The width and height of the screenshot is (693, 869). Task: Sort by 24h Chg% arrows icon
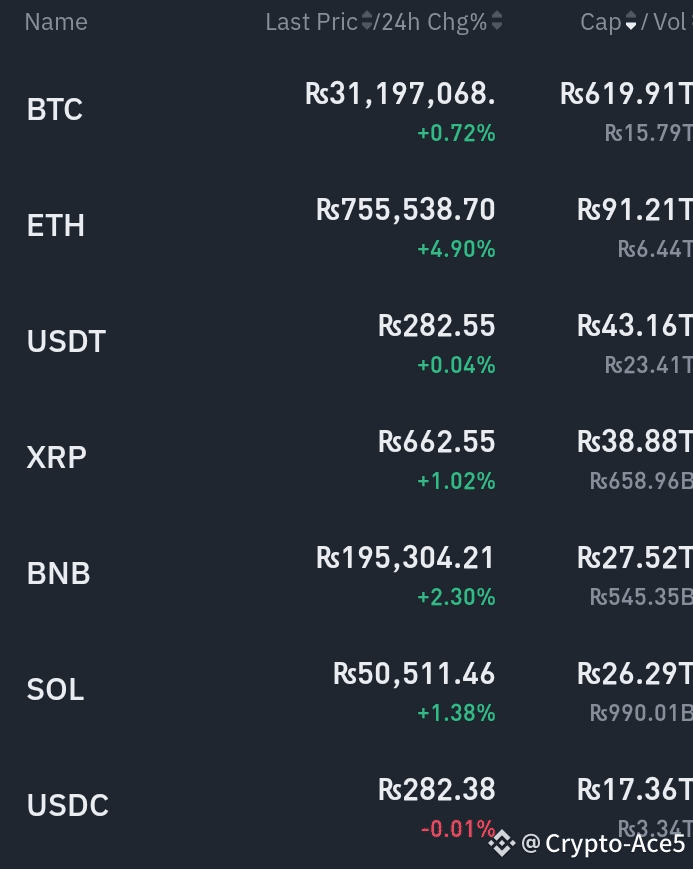[x=497, y=21]
